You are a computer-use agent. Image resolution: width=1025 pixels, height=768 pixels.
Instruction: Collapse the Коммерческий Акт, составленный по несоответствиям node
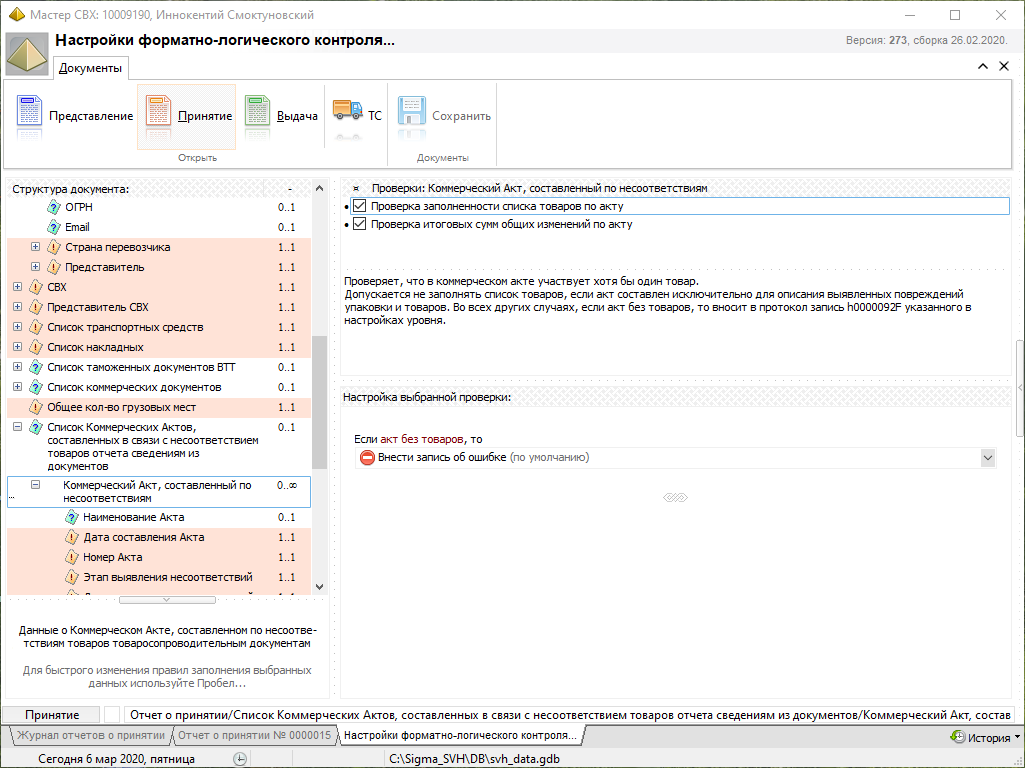35,485
